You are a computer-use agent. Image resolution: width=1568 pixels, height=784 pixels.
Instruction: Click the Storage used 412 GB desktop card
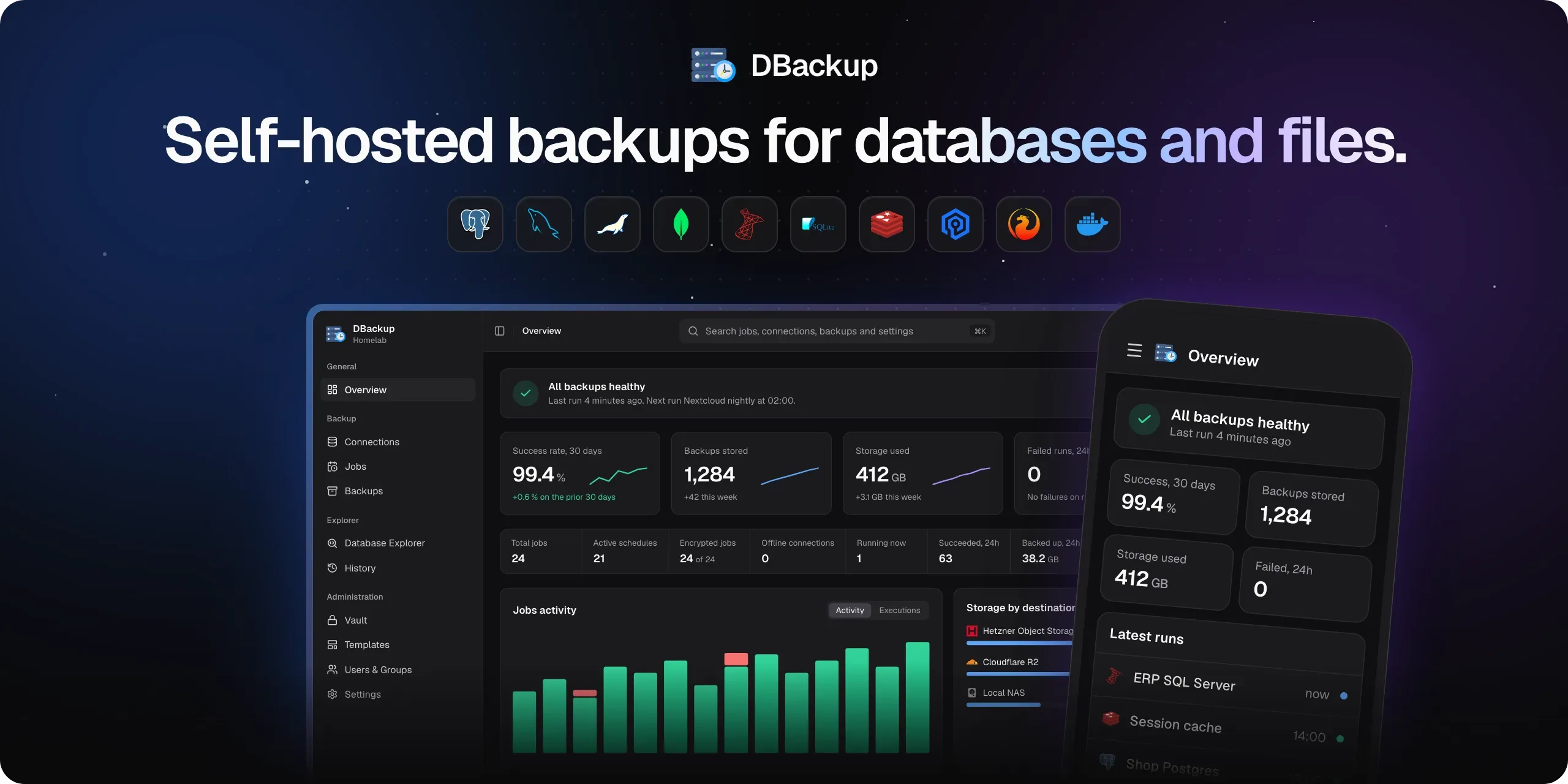click(x=922, y=473)
